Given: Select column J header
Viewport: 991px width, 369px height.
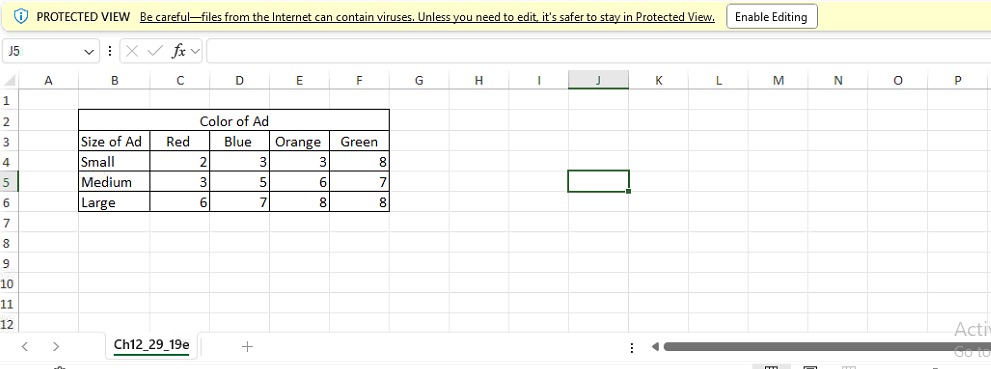Looking at the screenshot, I should coord(598,80).
